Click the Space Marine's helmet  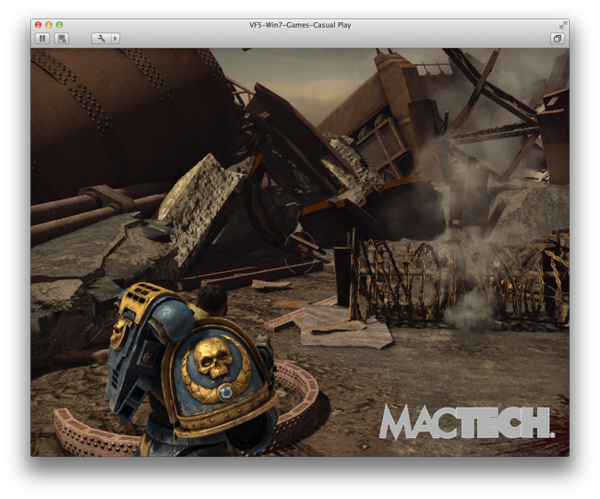pos(209,297)
